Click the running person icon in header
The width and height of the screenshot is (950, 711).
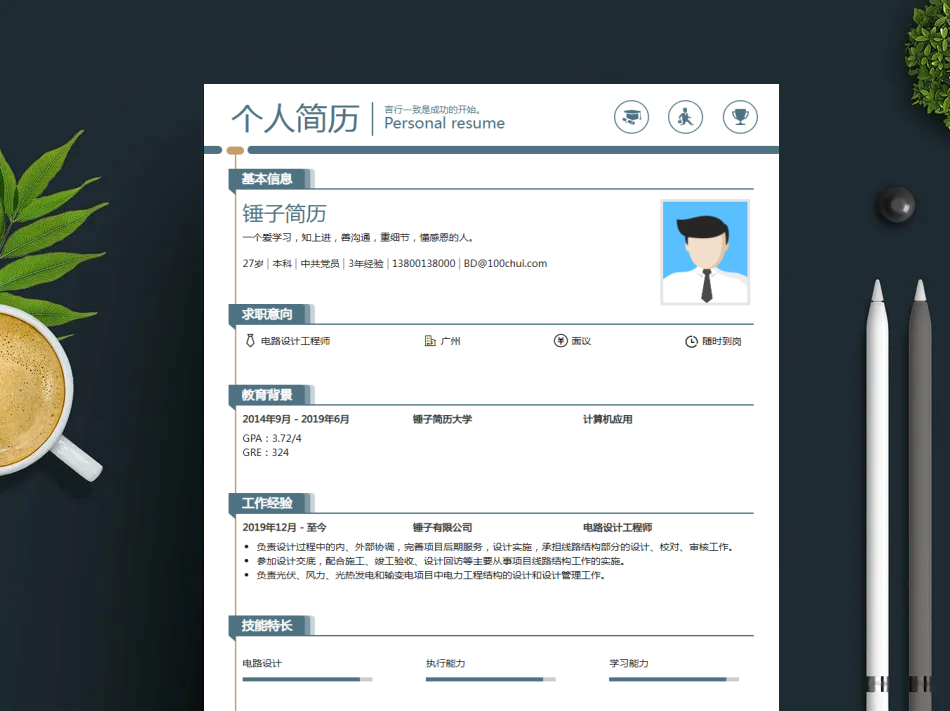tap(685, 117)
